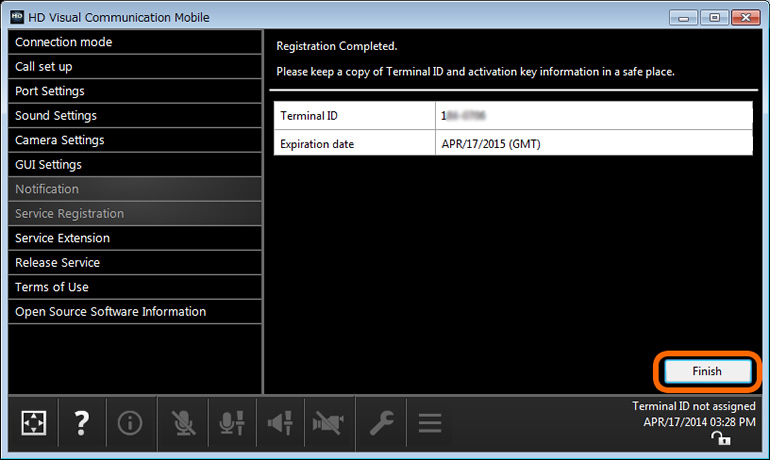
Task: View Terms of Use
Action: 135,287
